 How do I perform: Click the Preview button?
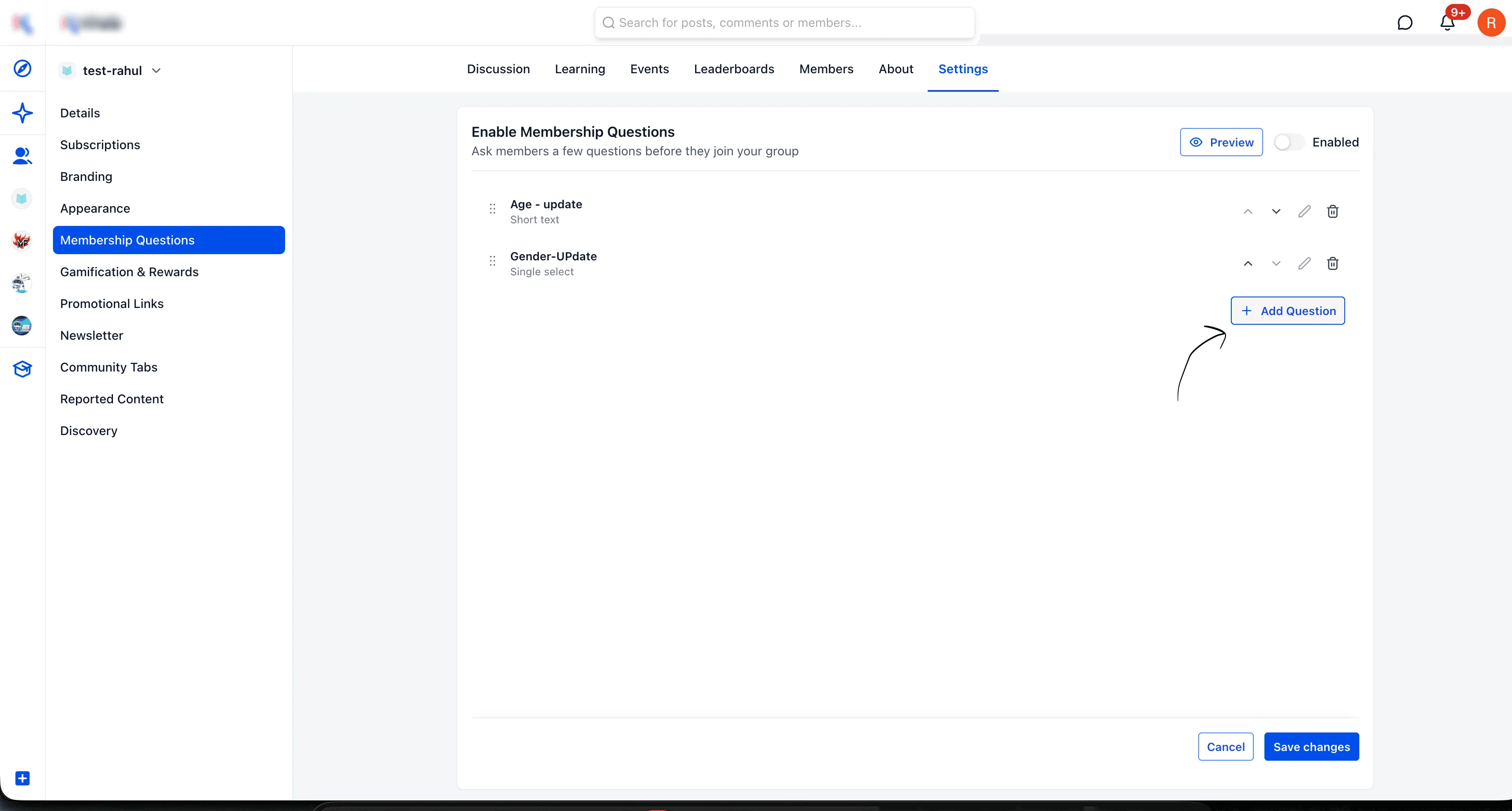click(1221, 142)
